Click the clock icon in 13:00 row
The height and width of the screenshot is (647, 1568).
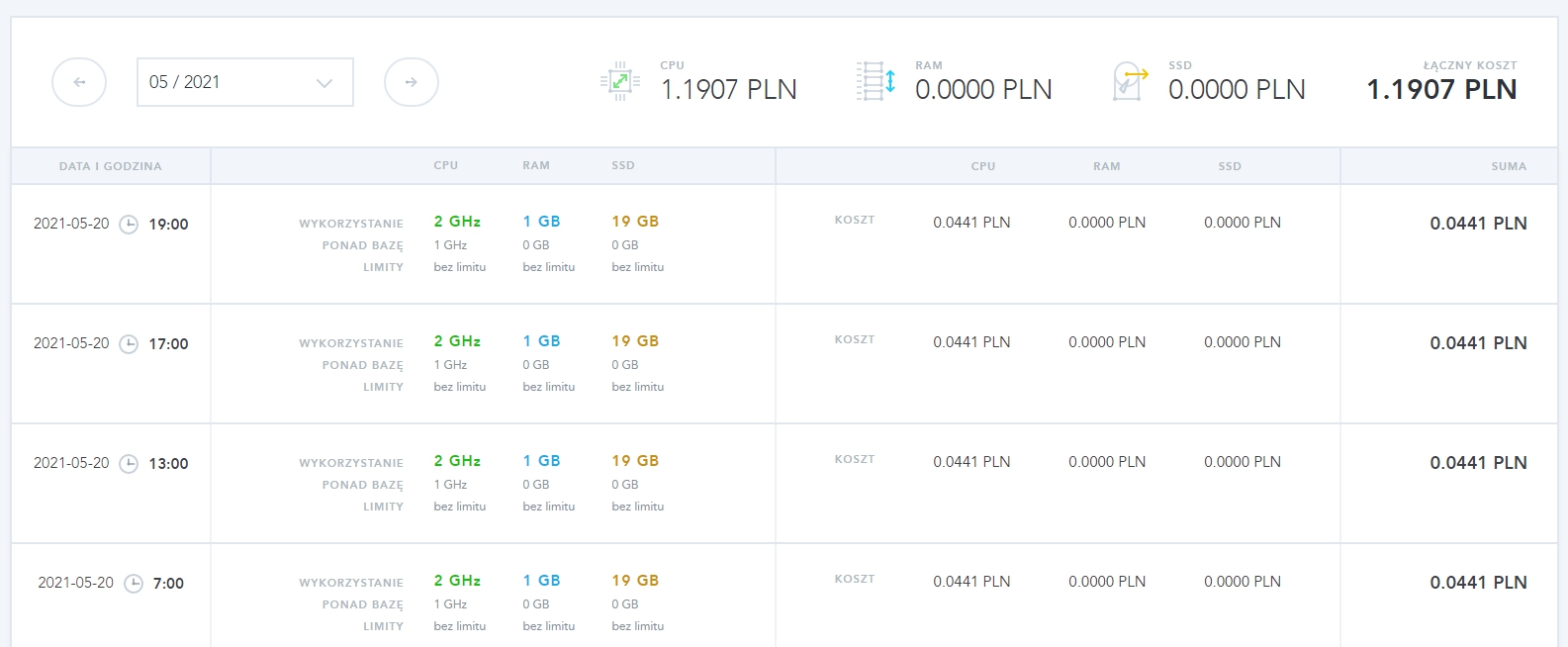click(129, 464)
